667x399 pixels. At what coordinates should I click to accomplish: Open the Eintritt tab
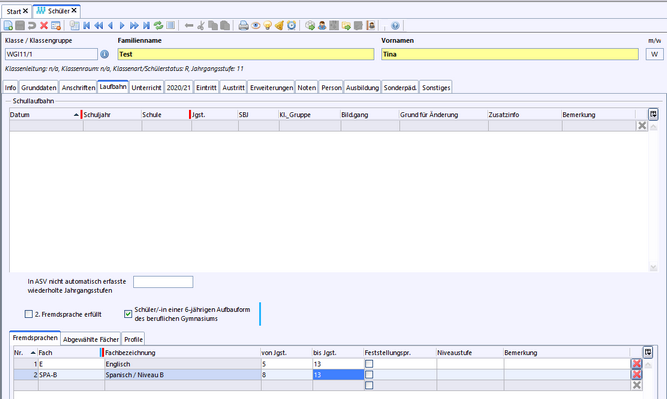pos(206,88)
